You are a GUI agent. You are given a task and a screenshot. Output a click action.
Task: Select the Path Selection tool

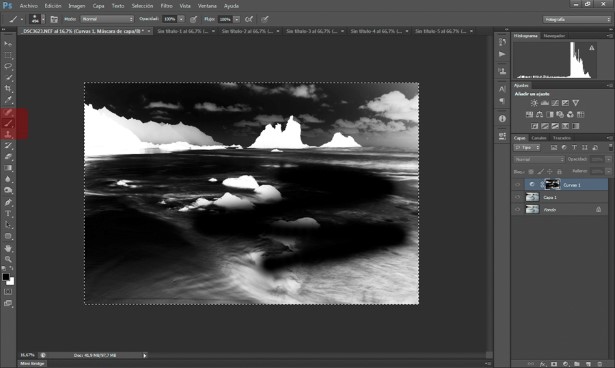point(8,225)
